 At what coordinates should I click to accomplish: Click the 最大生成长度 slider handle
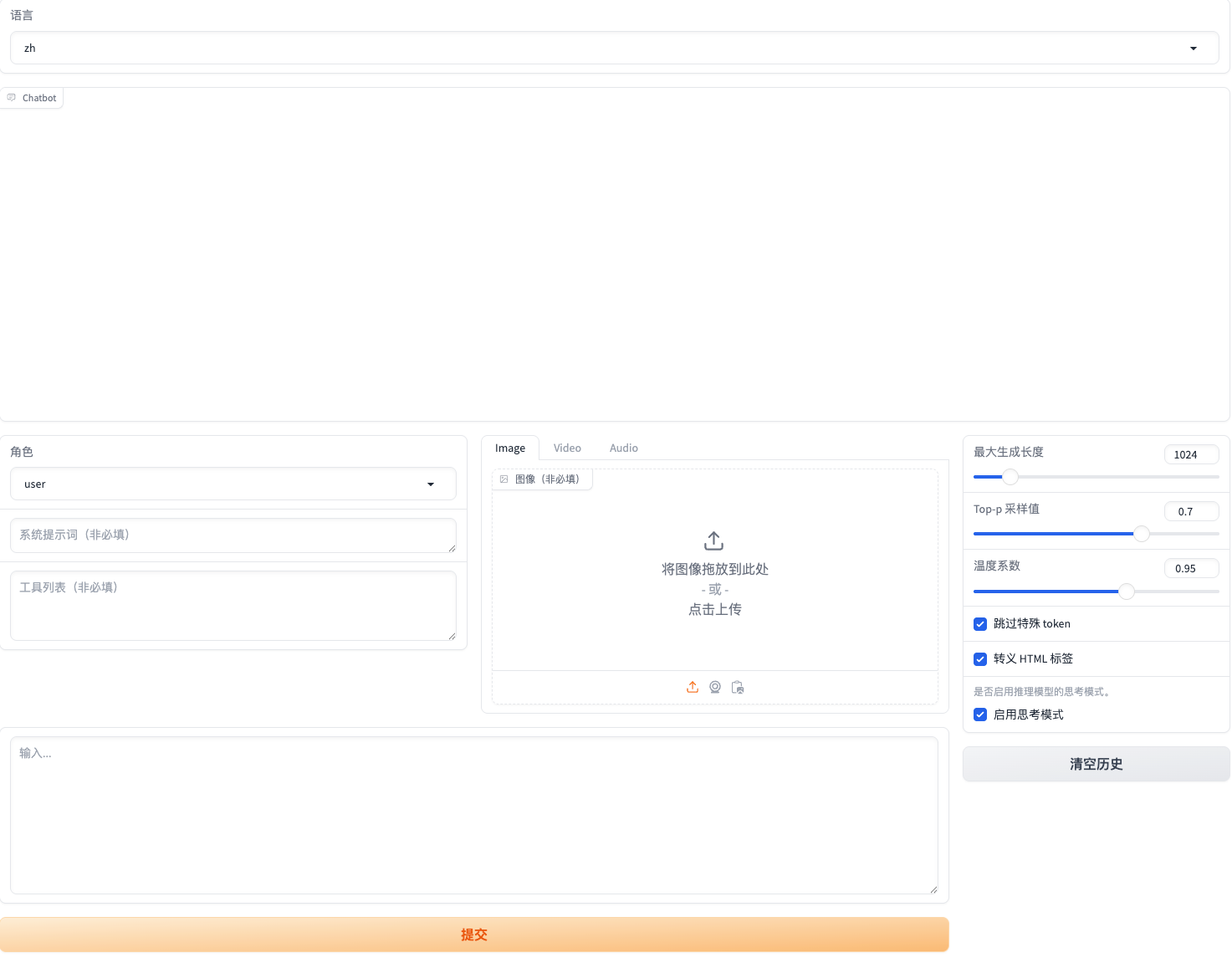(1010, 477)
